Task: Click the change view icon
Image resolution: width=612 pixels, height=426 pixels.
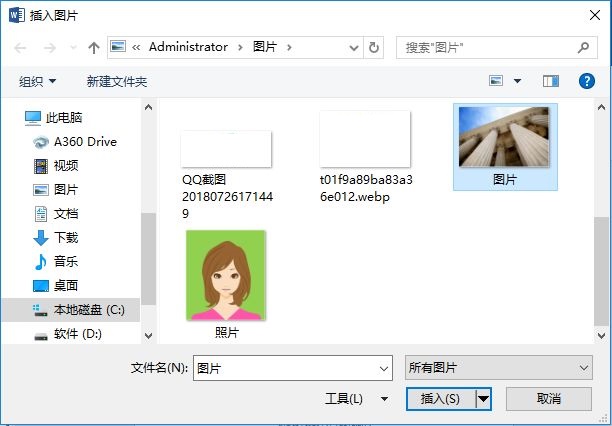Action: tap(497, 80)
